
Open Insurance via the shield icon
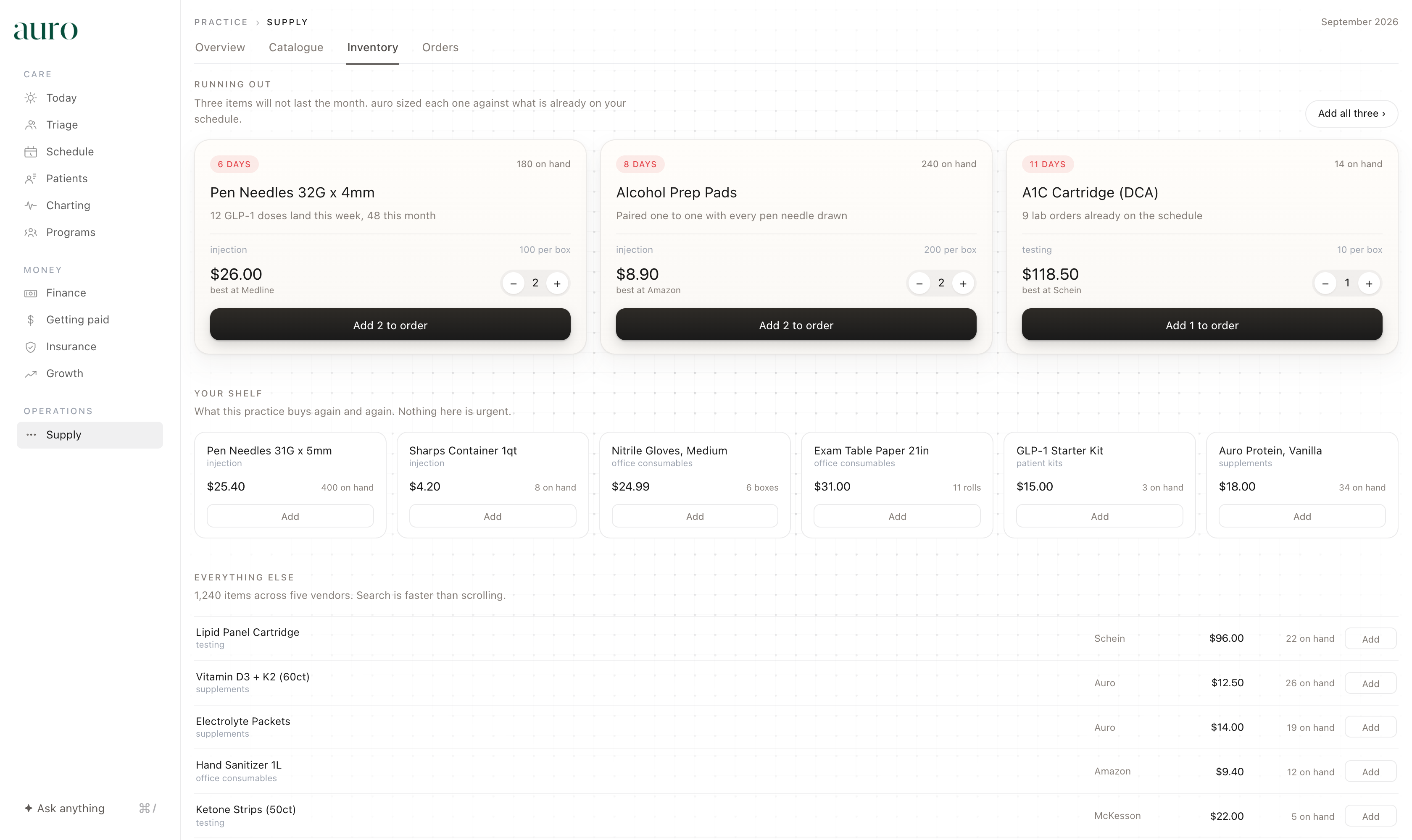(31, 347)
